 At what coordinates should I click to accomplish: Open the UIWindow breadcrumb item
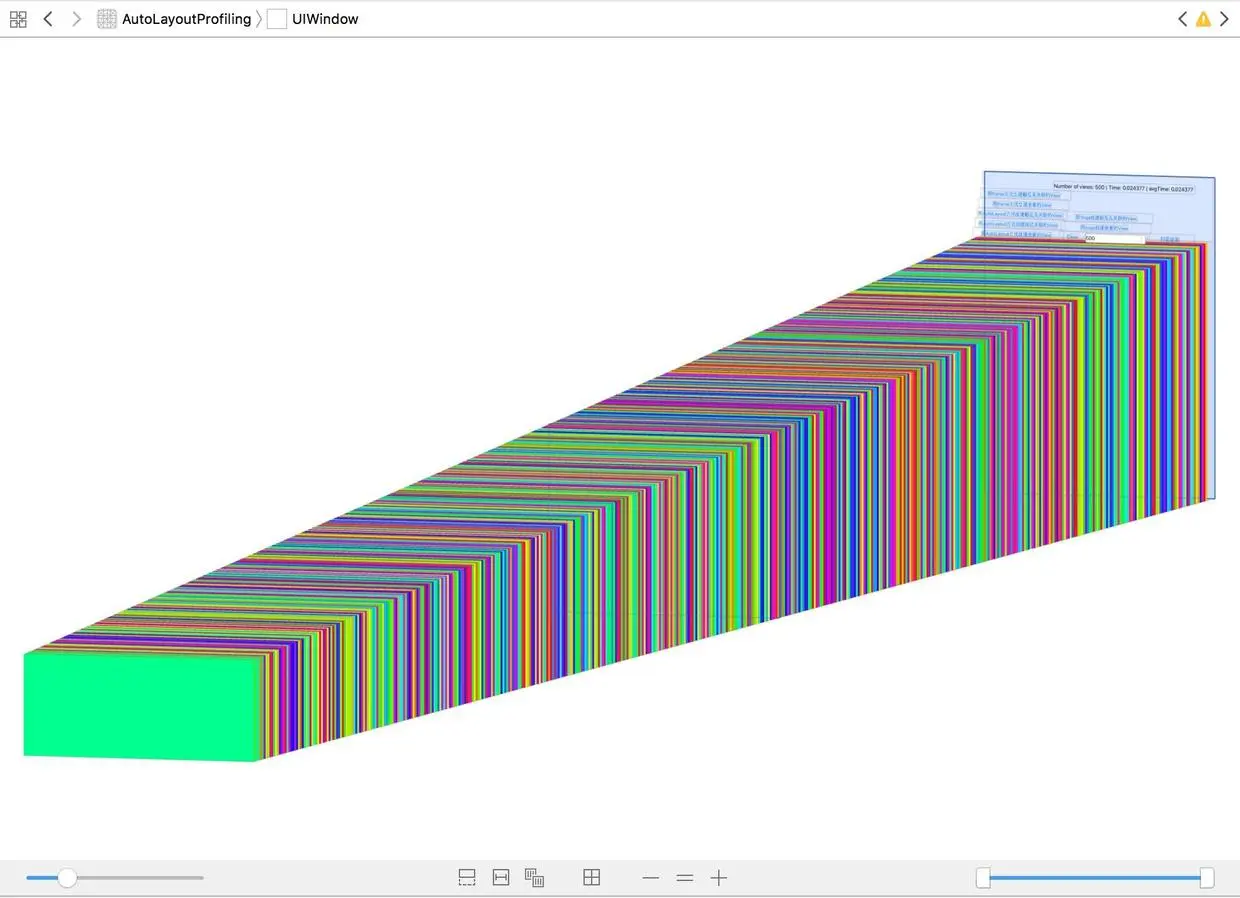(313, 19)
